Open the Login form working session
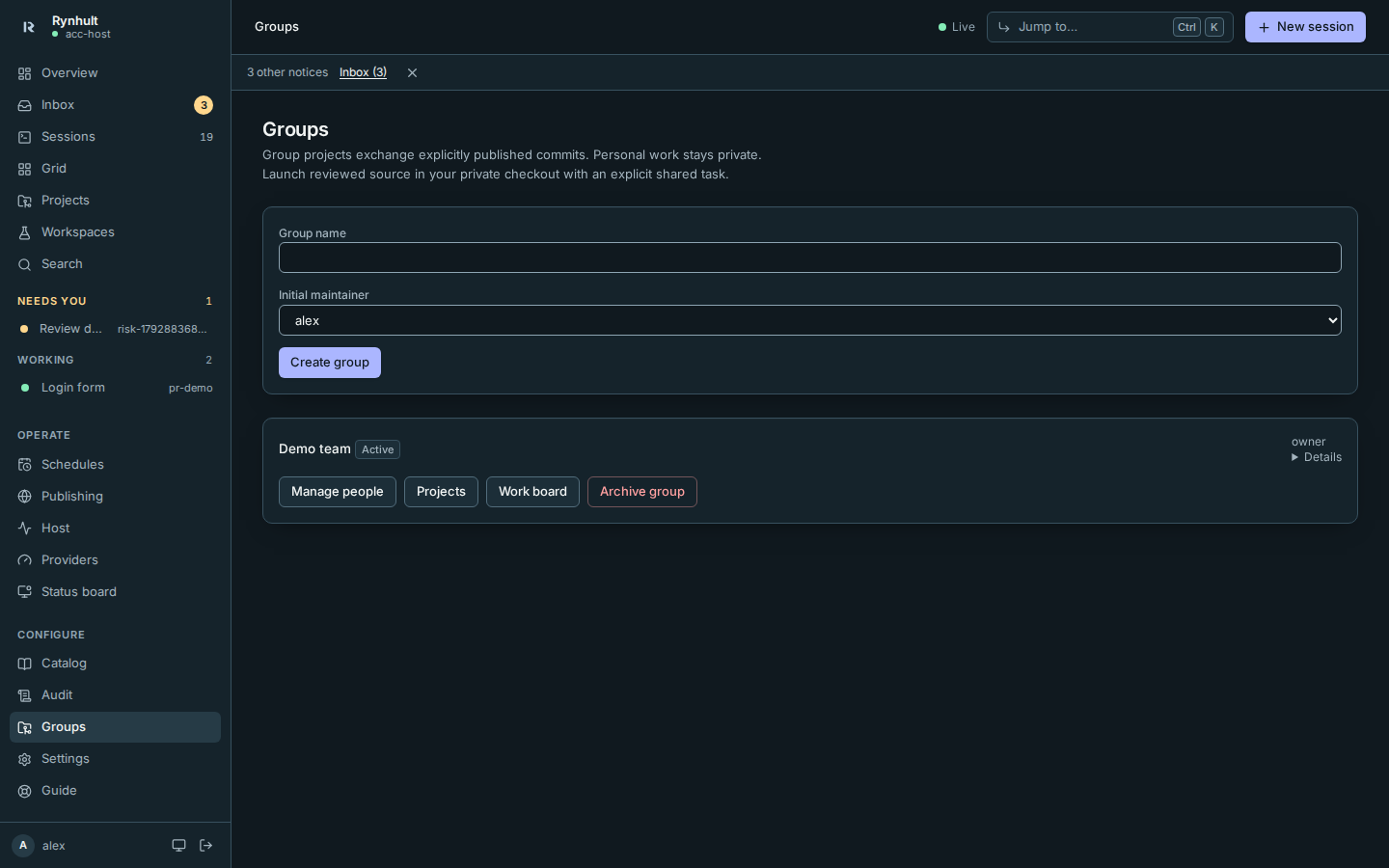The height and width of the screenshot is (868, 1389). 115,388
